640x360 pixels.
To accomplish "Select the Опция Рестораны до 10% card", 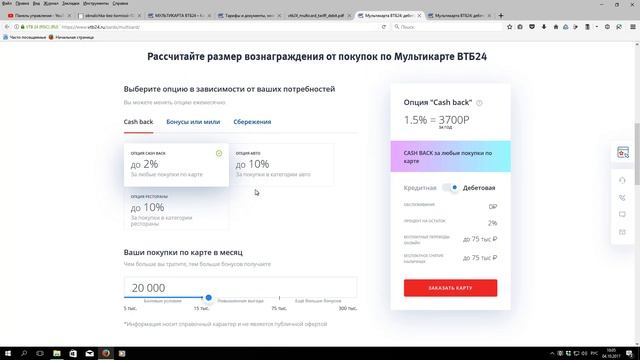I will click(176, 209).
